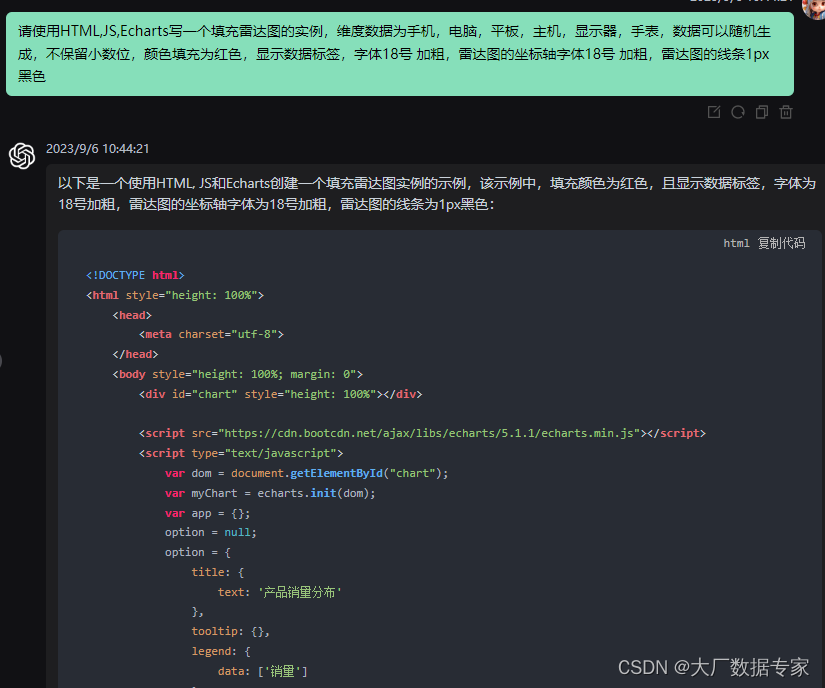Click the timestamp 2023/9/6 10:44:21
Image resolution: width=825 pixels, height=688 pixels.
97,149
